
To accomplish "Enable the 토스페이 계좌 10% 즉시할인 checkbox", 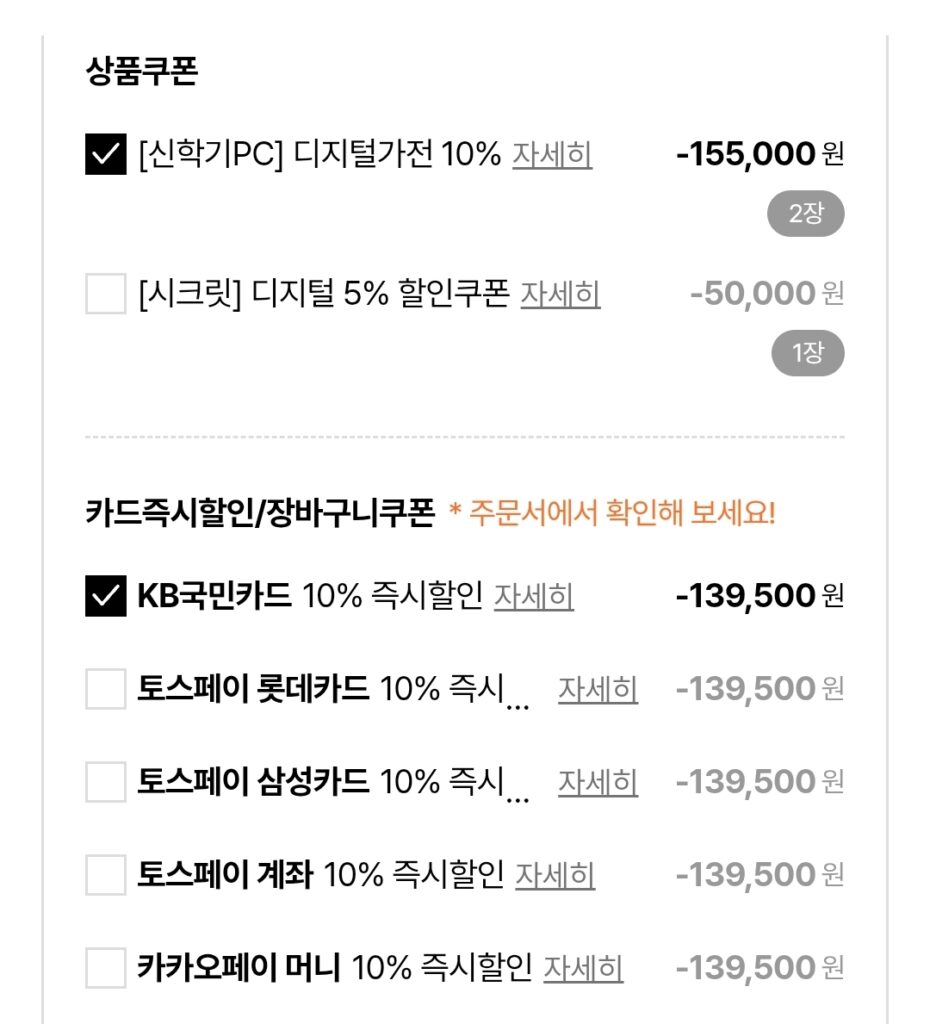I will tap(106, 875).
